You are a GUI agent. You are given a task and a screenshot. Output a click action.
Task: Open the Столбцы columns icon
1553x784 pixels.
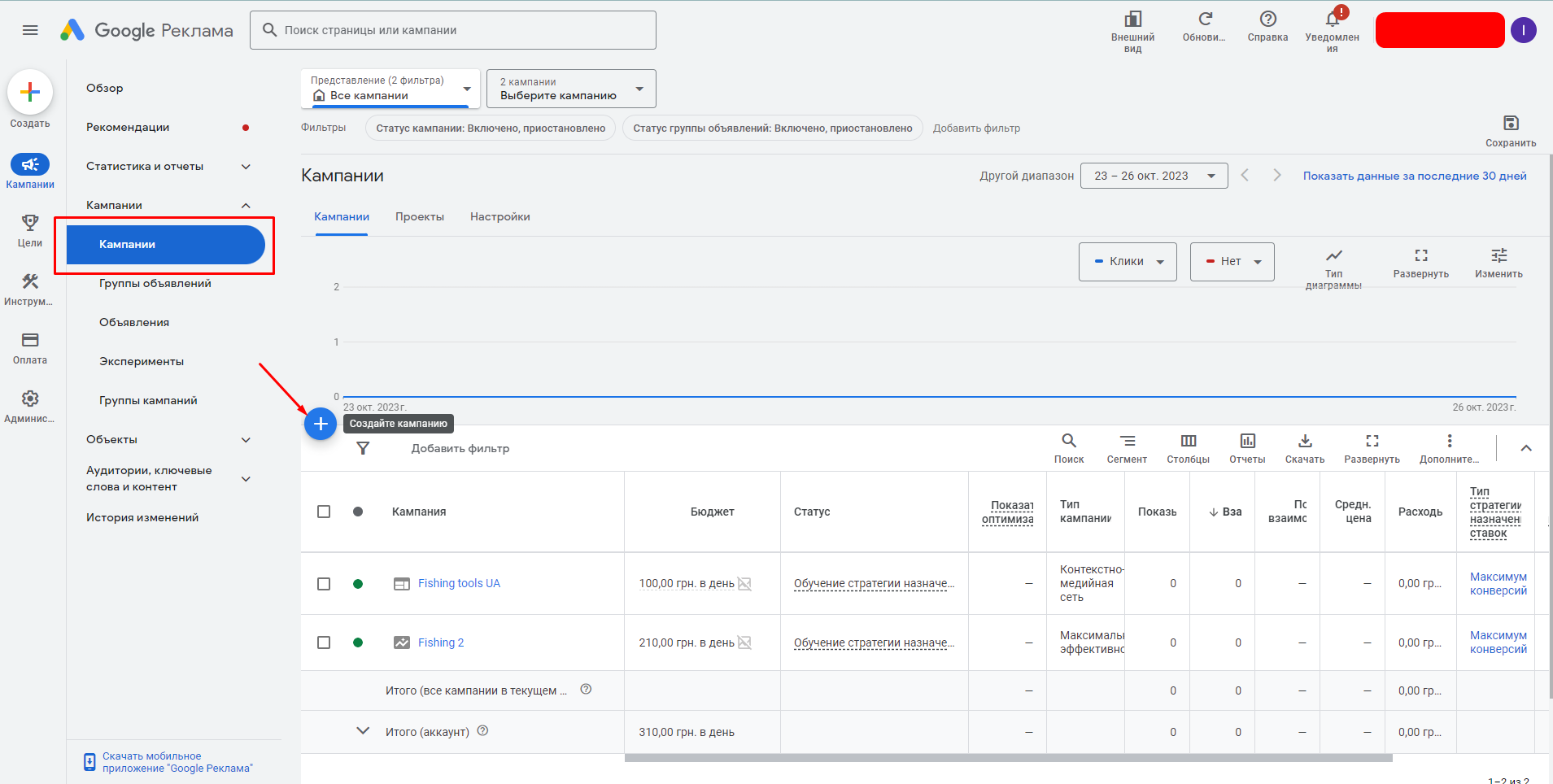click(1189, 441)
